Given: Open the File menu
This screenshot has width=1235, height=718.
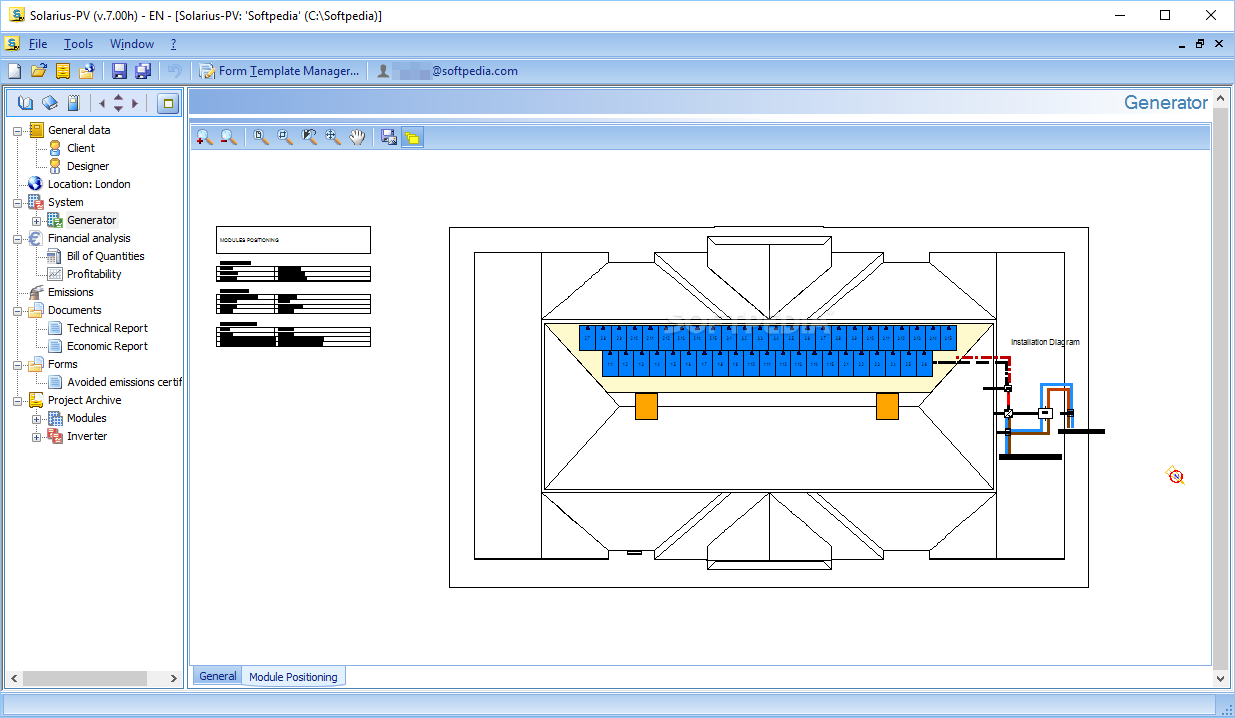Looking at the screenshot, I should (38, 44).
